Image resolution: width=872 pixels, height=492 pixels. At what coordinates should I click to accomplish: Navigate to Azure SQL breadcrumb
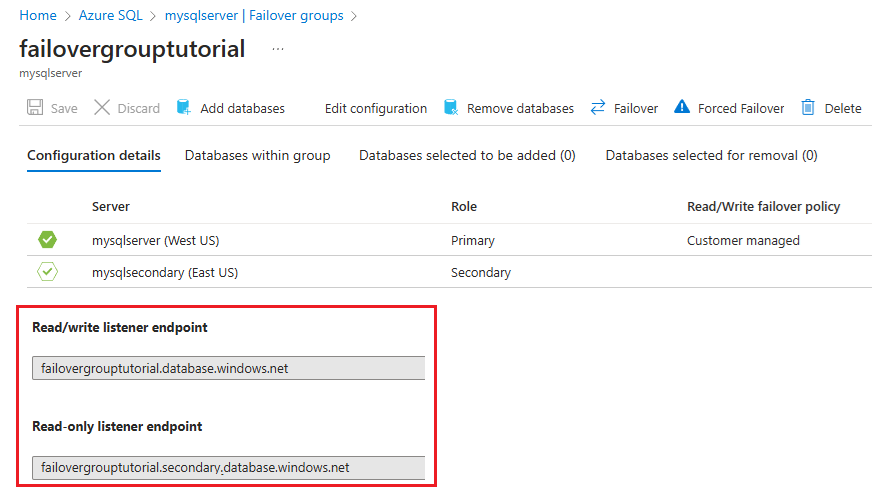pyautogui.click(x=109, y=16)
